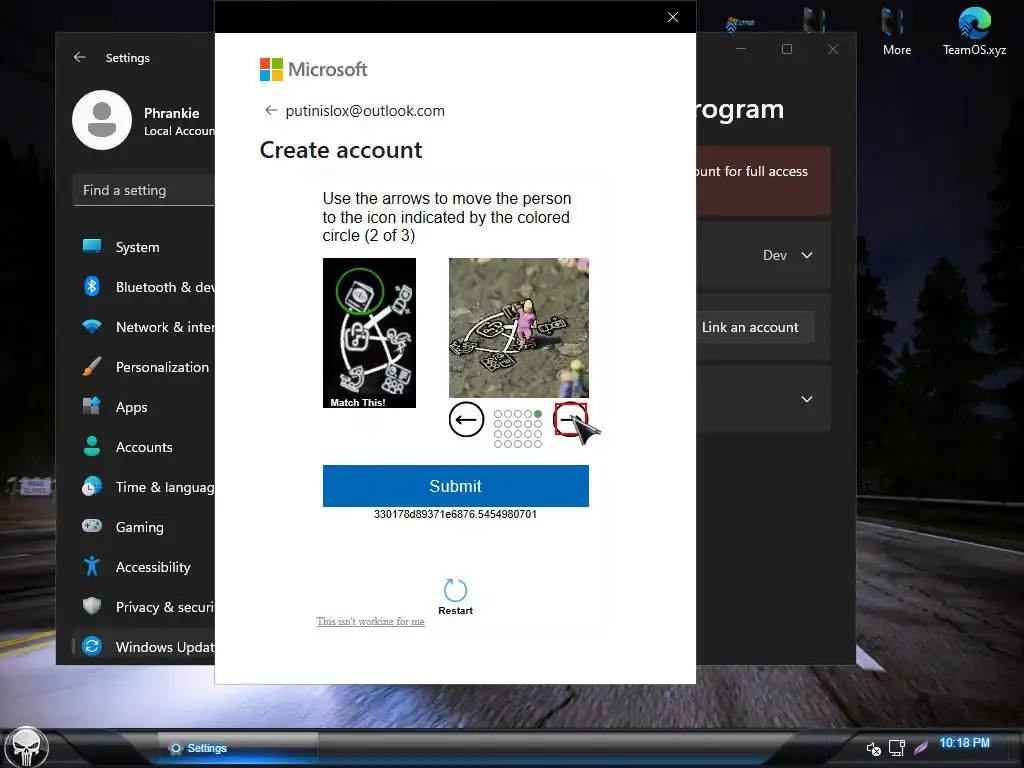Open TeamOS.xyz desktop shortcut
This screenshot has height=768, width=1024.
(974, 31)
